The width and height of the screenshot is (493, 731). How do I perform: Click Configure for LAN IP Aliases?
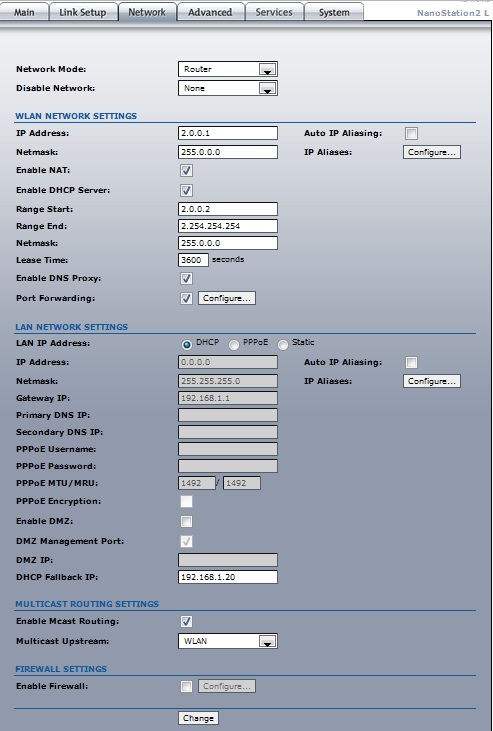432,381
